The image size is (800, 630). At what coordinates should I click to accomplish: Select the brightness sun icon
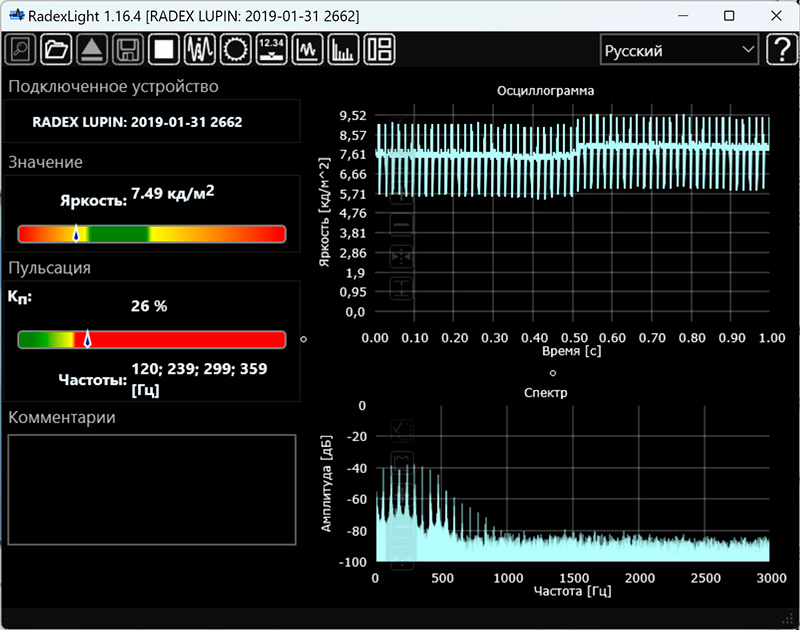(236, 49)
